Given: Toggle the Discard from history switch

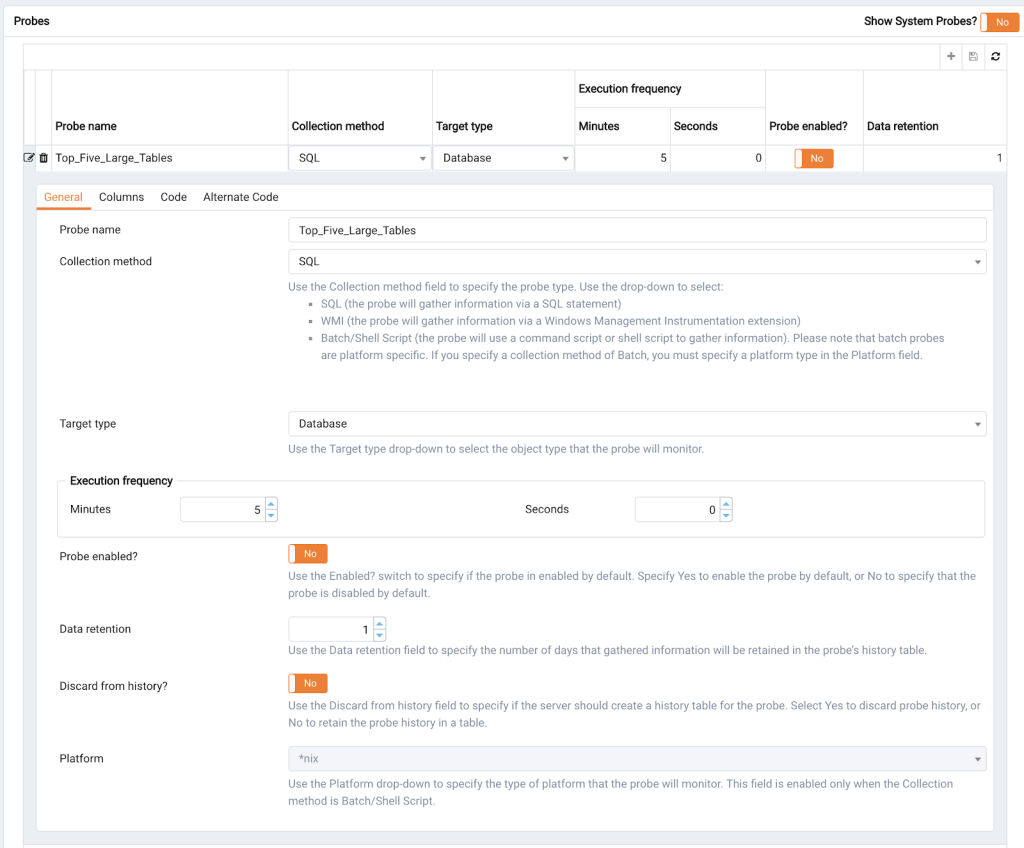Looking at the screenshot, I should click(308, 684).
